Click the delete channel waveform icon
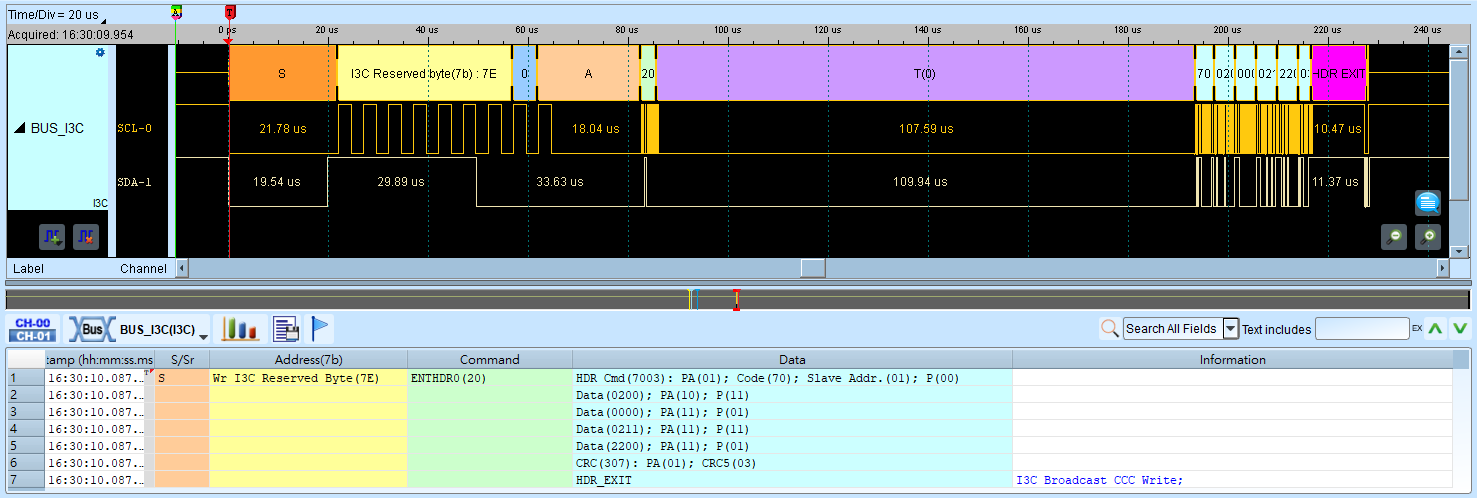 point(86,237)
